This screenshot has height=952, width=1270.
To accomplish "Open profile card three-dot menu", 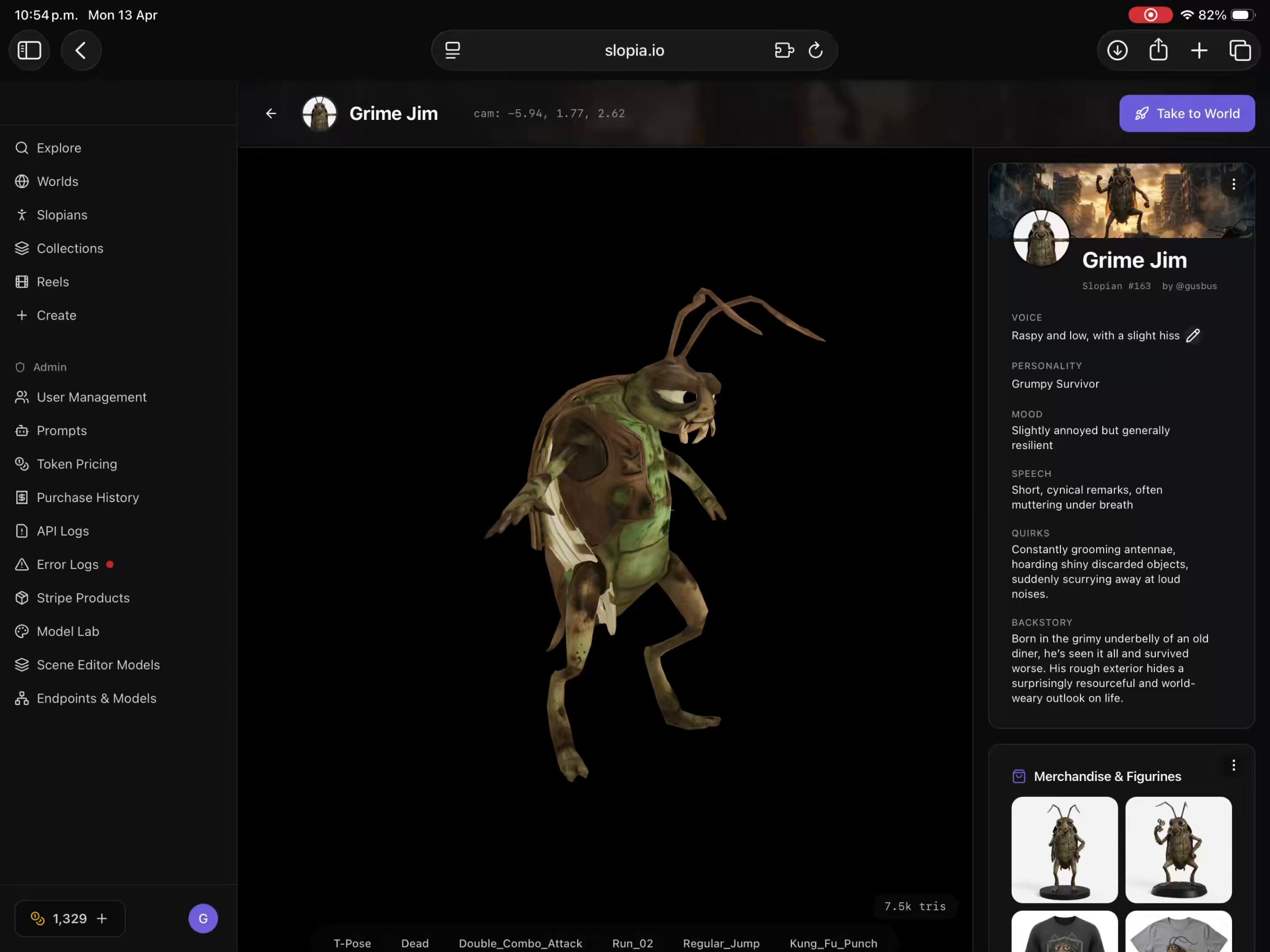I will coord(1233,185).
